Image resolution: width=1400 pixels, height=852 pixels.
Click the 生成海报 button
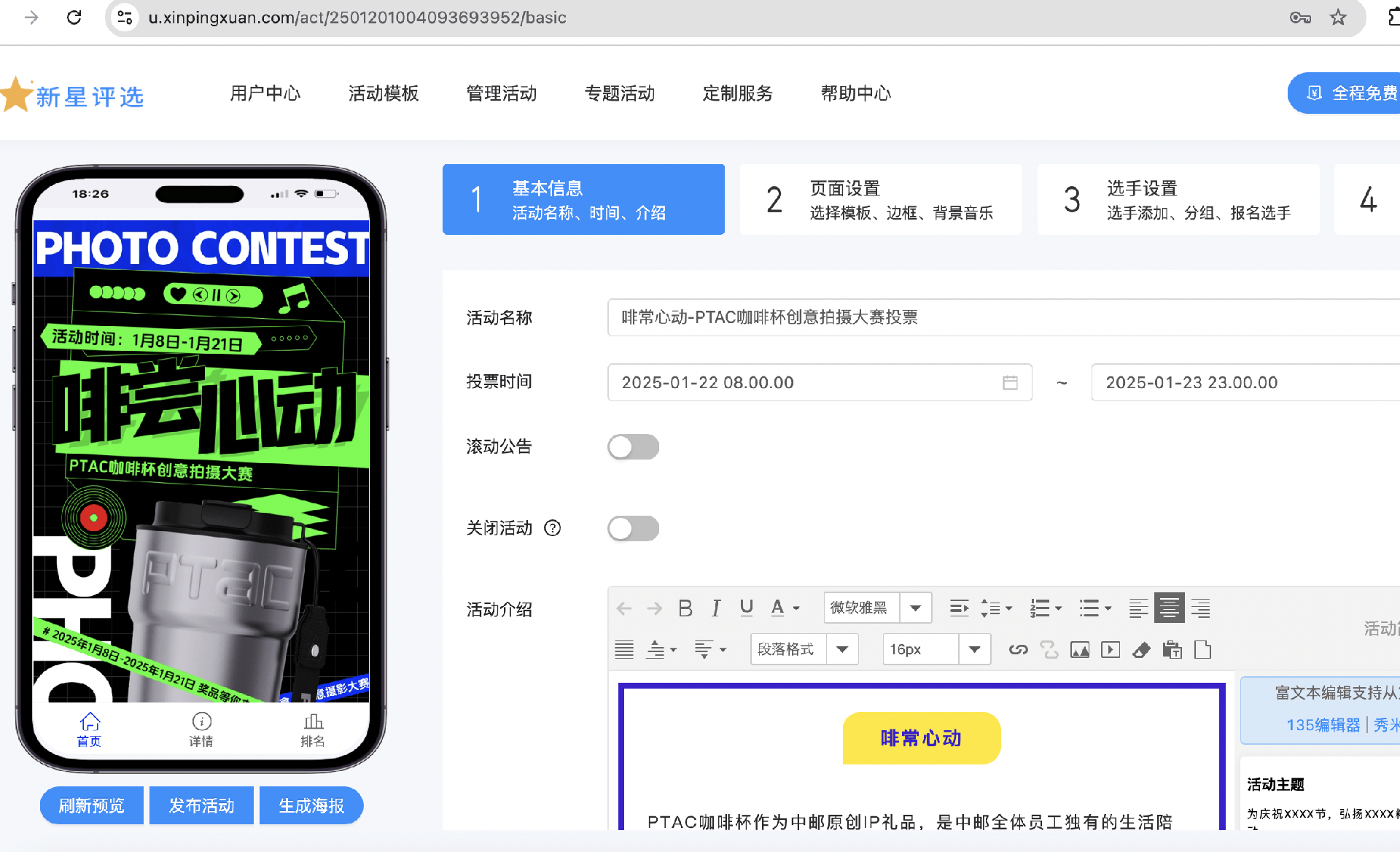(311, 805)
